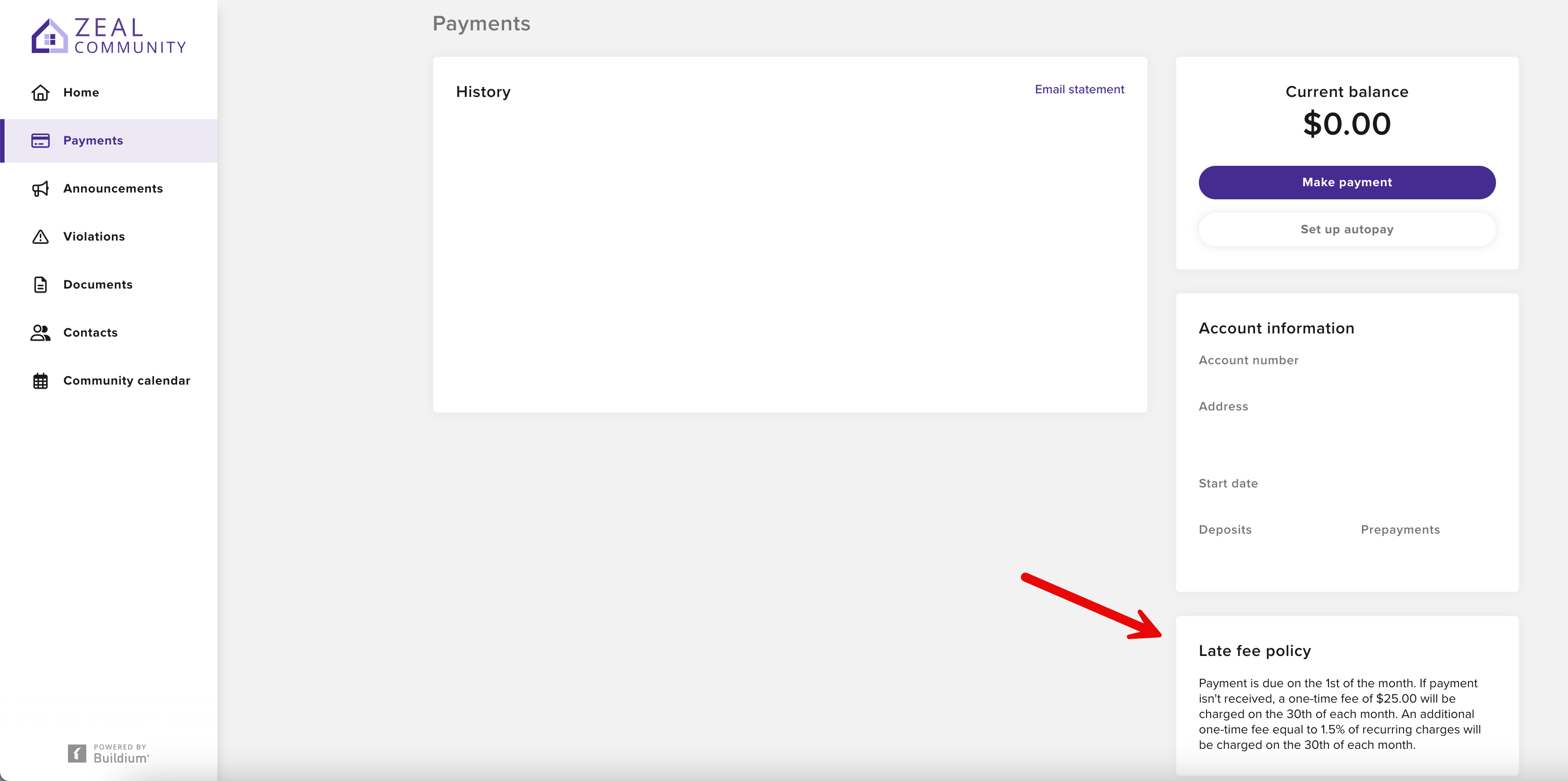Click the Contacts people icon

(40, 333)
